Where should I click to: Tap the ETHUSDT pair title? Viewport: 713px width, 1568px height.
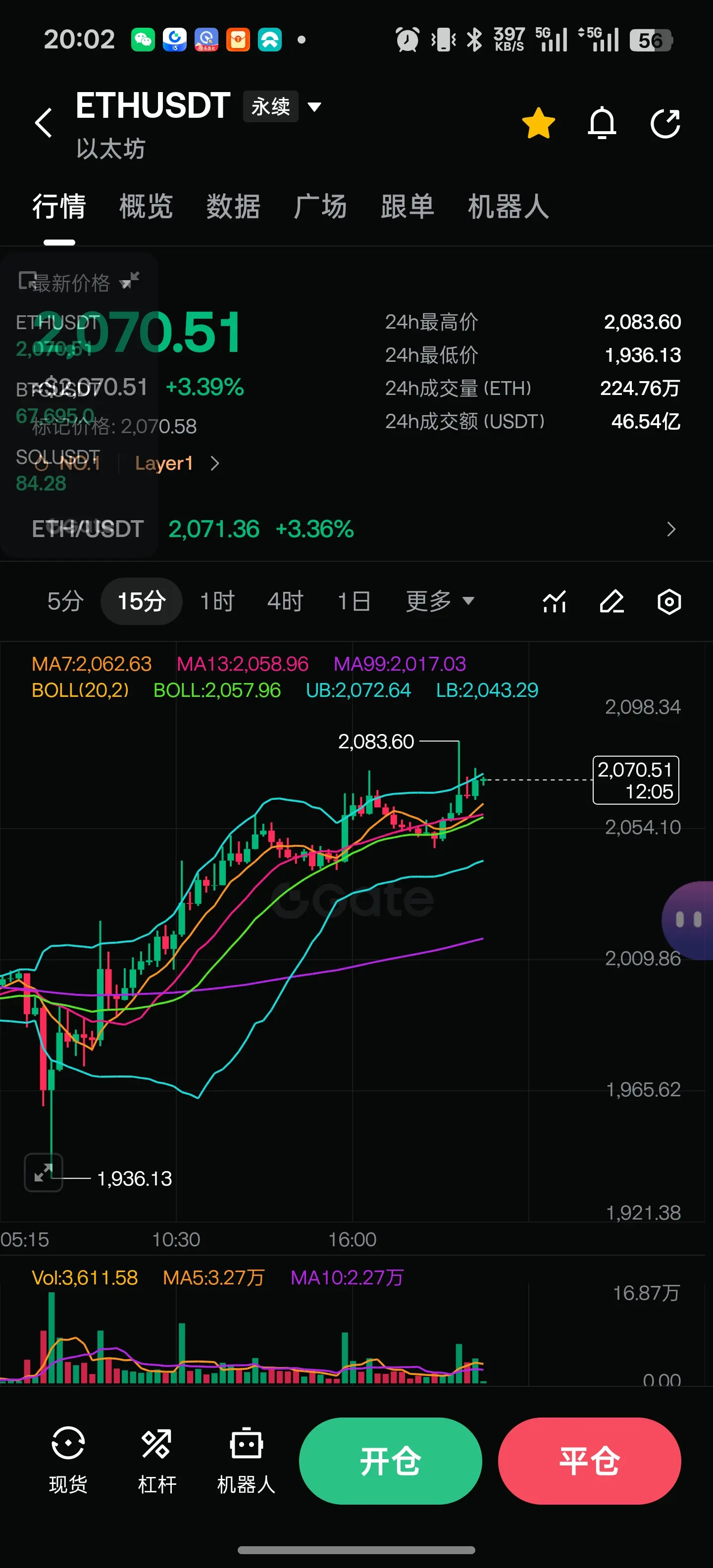coord(153,105)
